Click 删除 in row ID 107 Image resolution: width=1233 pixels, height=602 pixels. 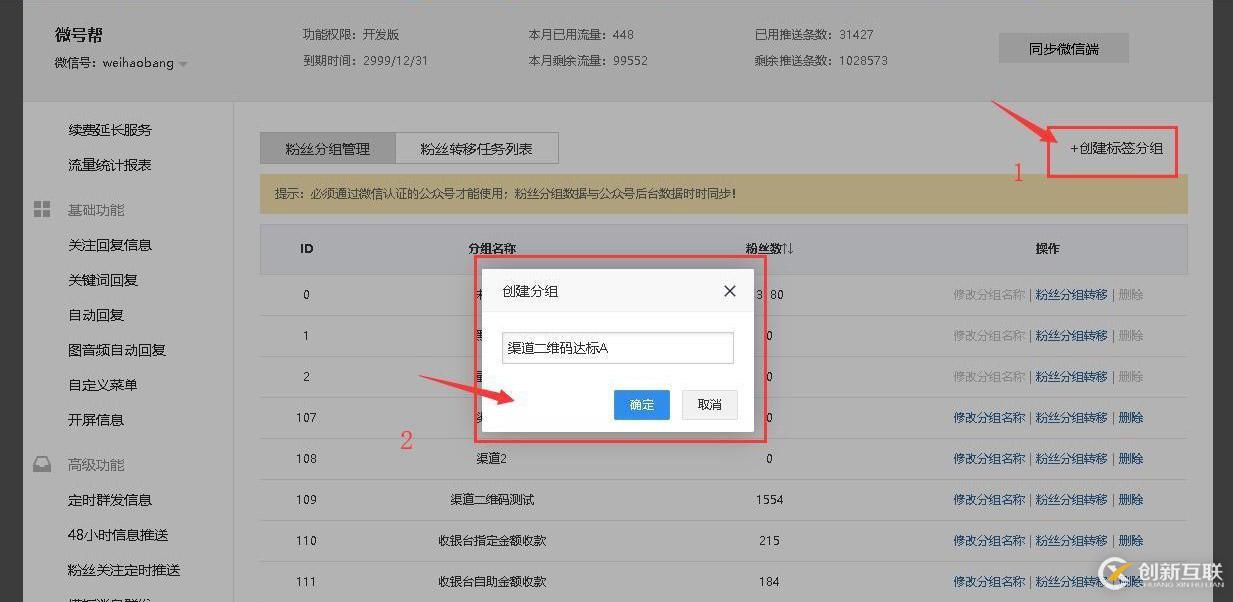click(x=1130, y=417)
